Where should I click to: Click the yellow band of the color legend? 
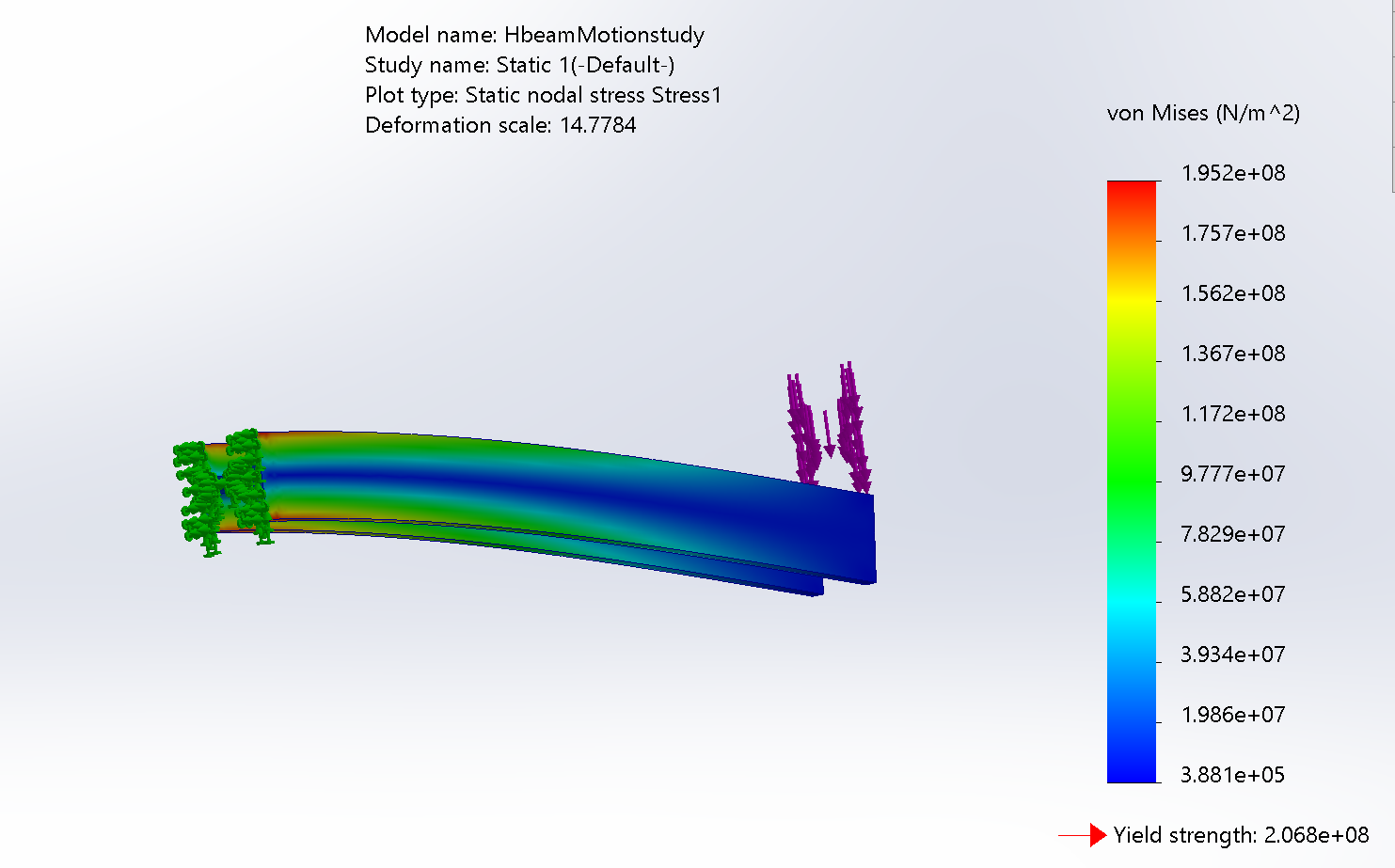[1132, 297]
